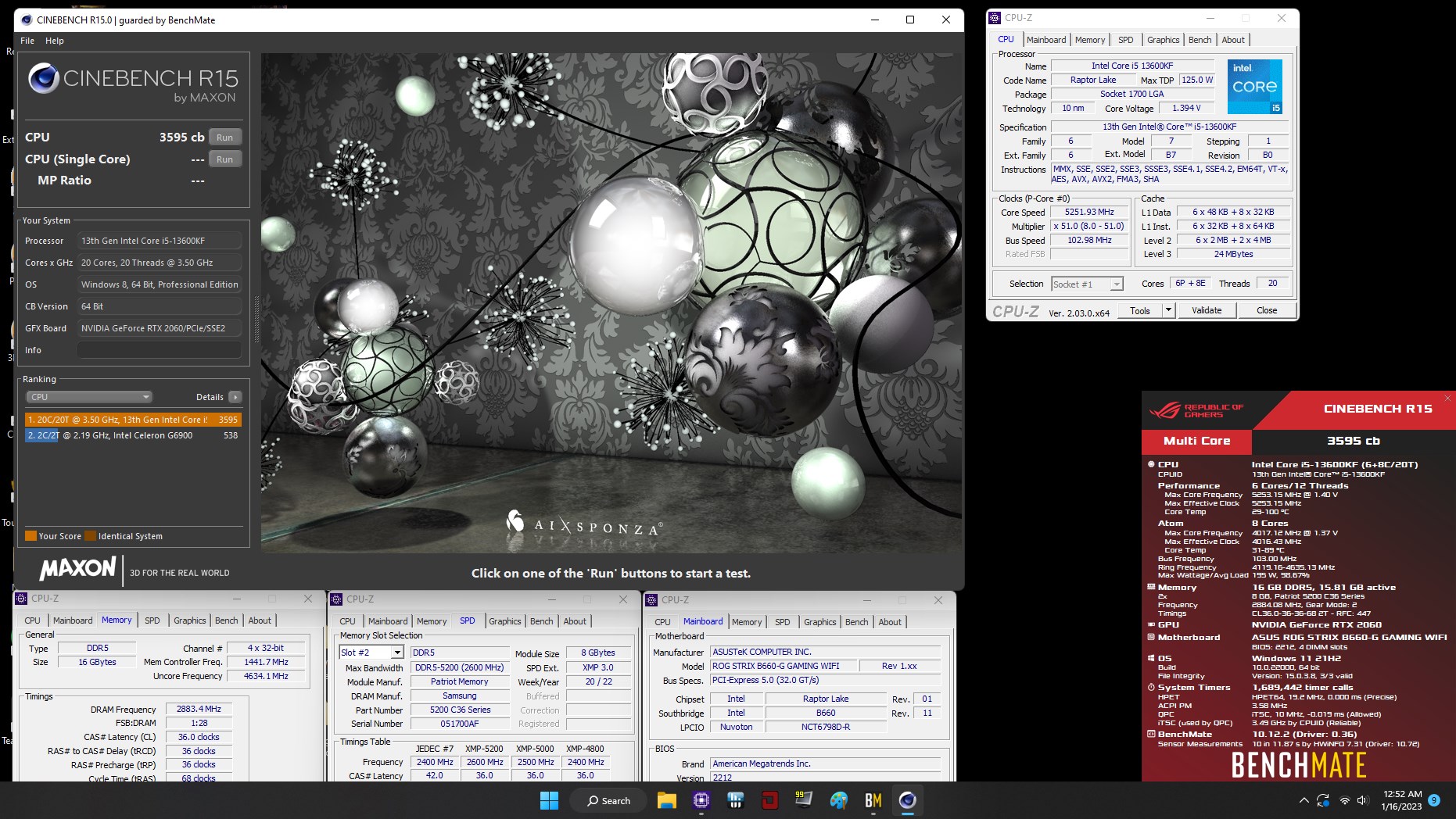Click the Cinebench R15 sphere logo
This screenshot has height=819, width=1456.
pos(43,78)
